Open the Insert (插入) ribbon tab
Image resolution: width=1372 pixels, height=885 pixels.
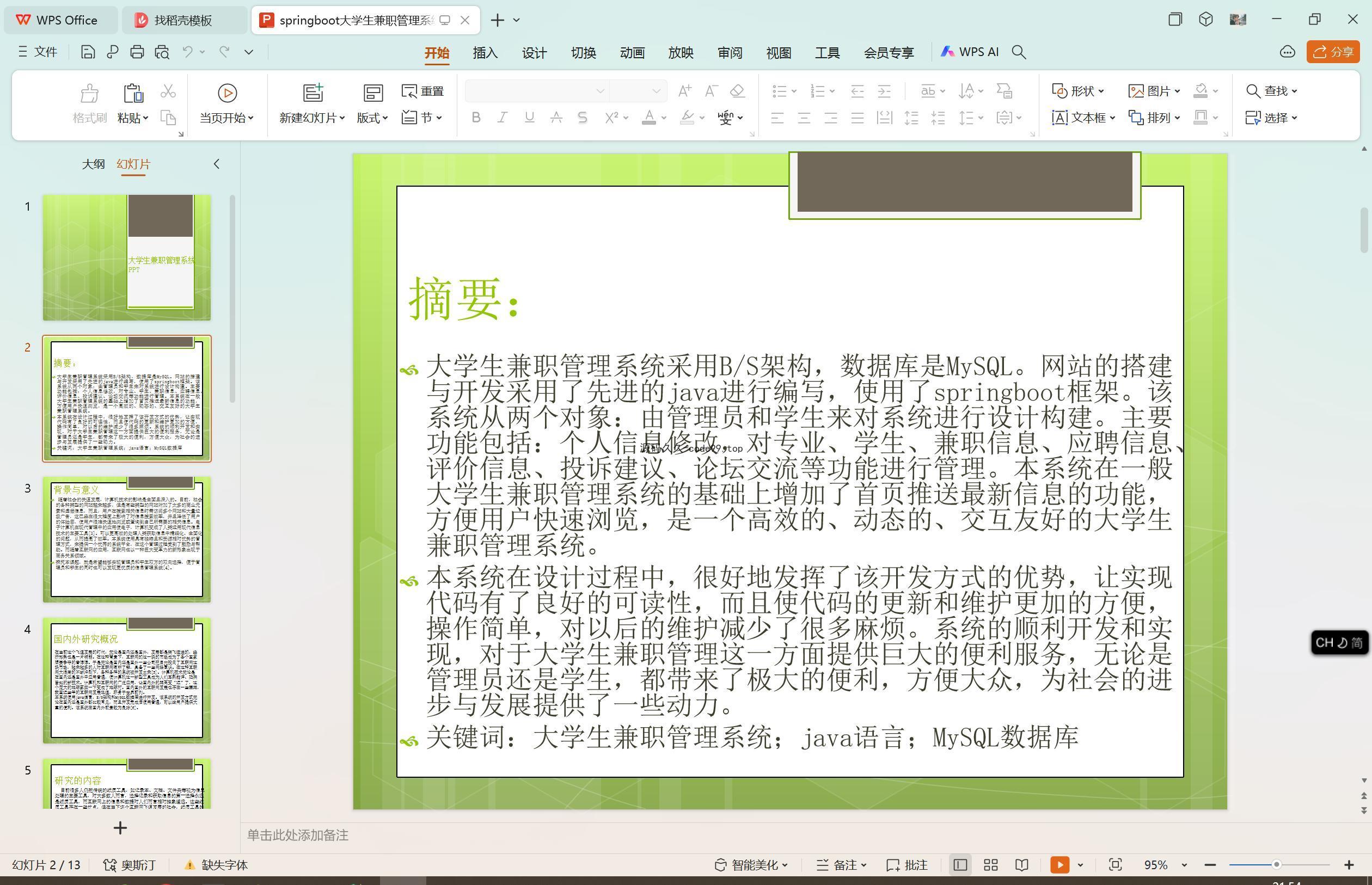coord(485,53)
